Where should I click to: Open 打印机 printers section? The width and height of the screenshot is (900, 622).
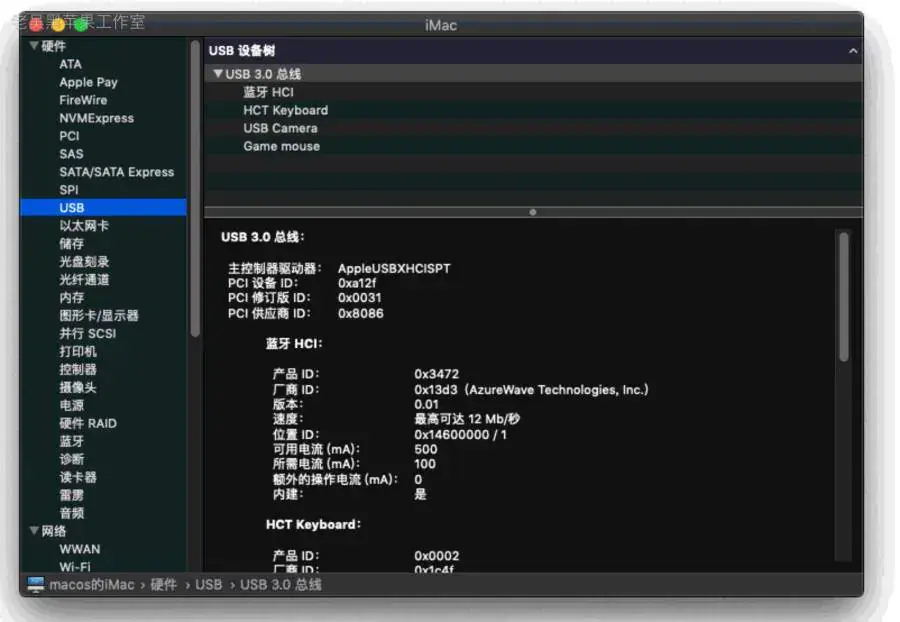point(78,351)
